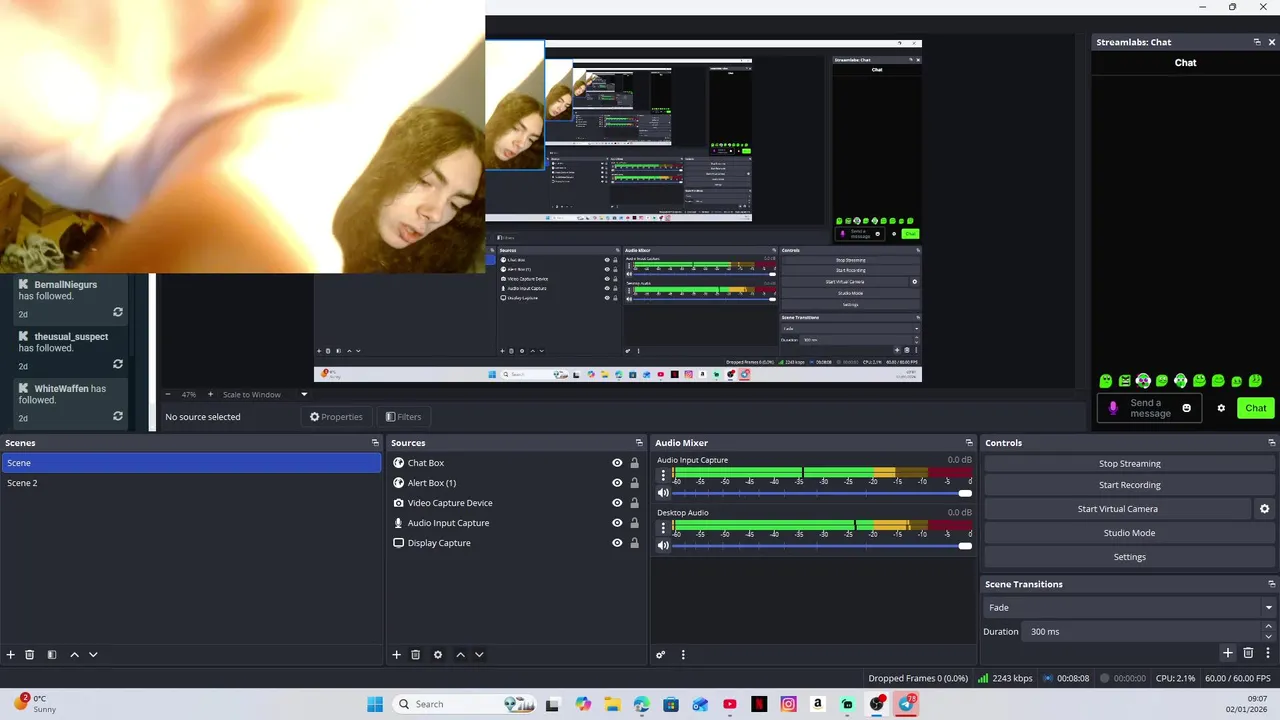
Task: Undock the Scenes panel
Action: coord(375,443)
